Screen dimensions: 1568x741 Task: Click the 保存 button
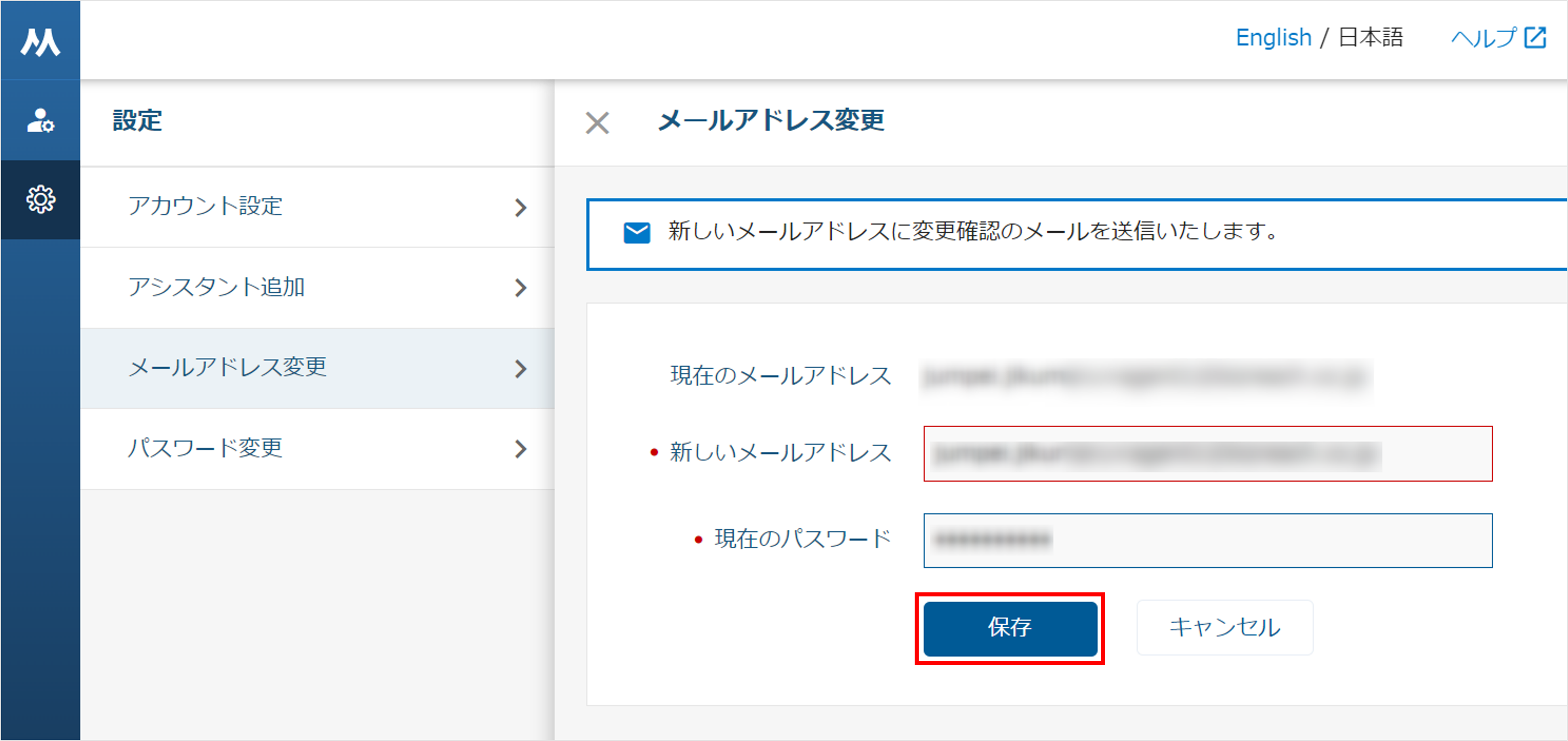tap(1010, 628)
